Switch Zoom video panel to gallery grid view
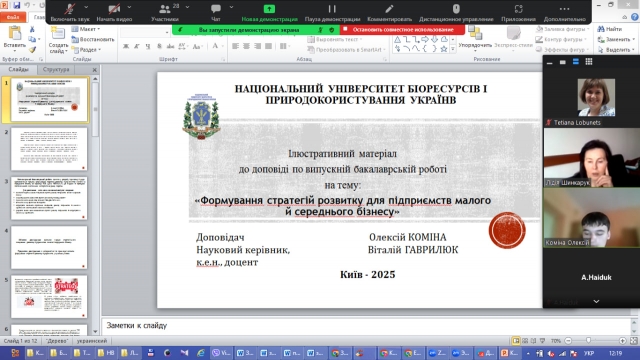This screenshot has height=360, width=640. 589,62
